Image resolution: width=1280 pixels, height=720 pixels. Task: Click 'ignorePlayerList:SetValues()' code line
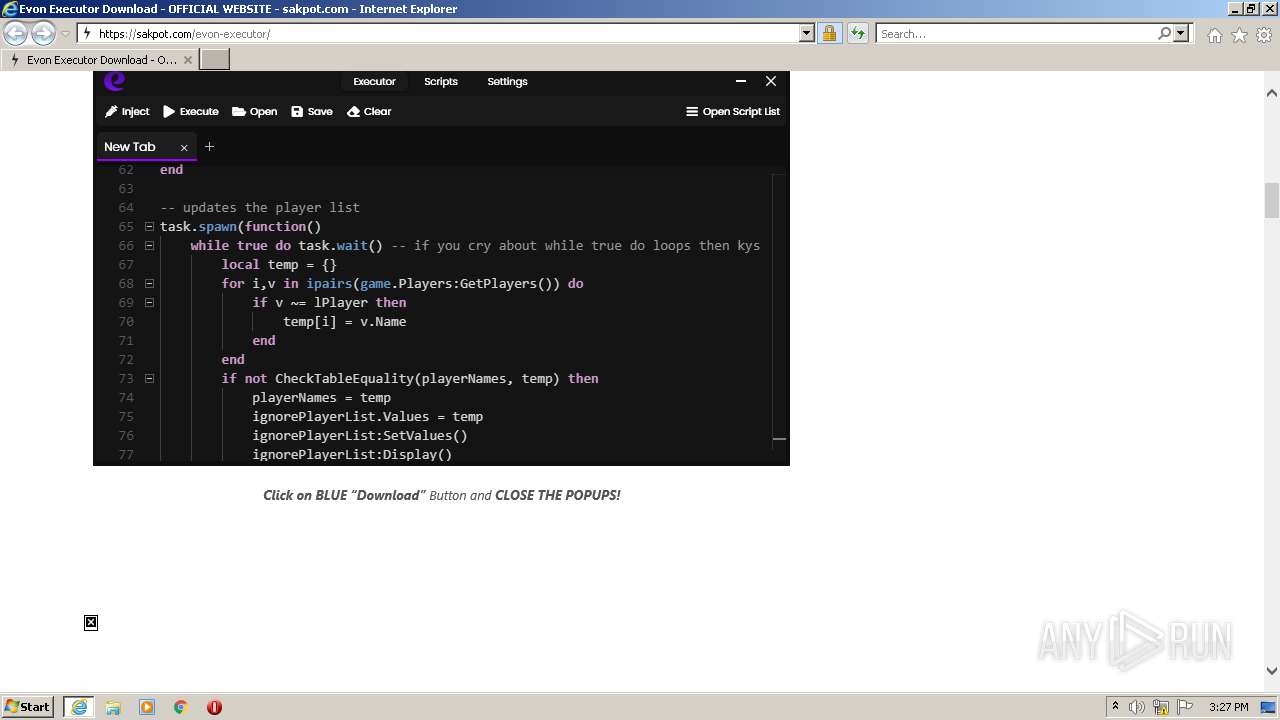click(360, 435)
